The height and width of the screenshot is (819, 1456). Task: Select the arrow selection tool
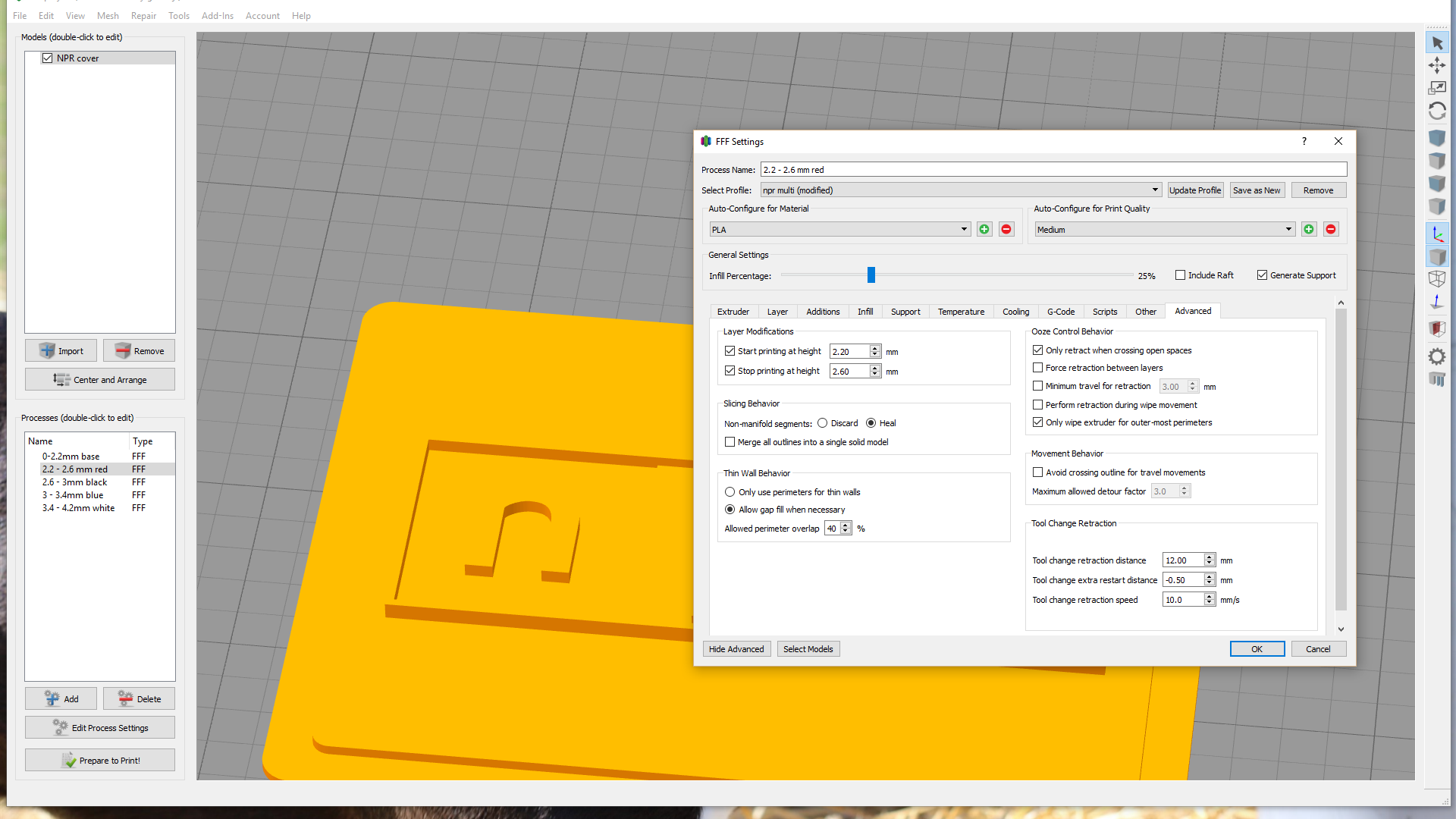point(1436,43)
